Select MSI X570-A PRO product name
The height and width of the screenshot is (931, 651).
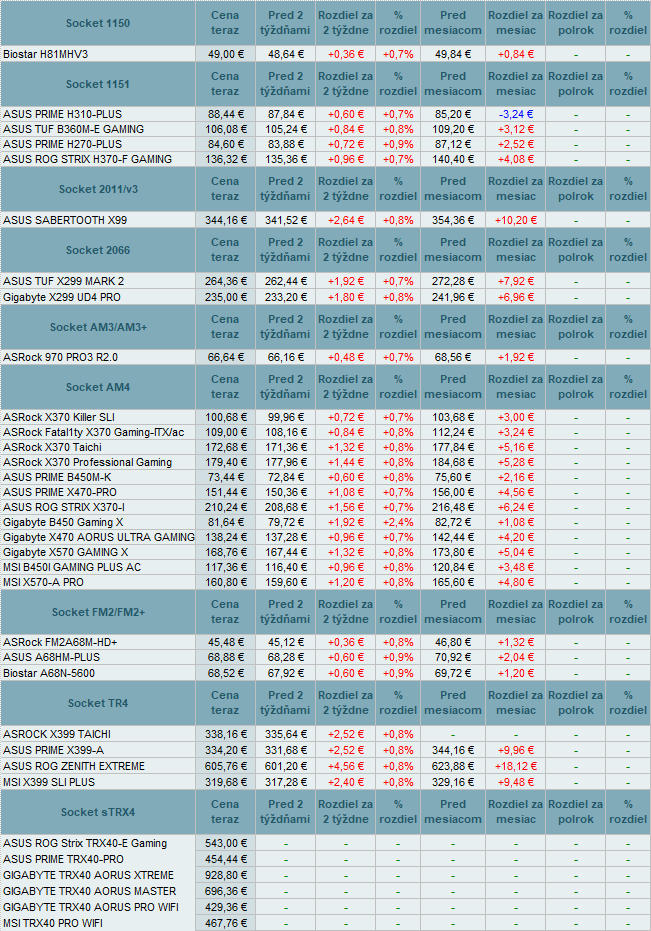click(43, 582)
